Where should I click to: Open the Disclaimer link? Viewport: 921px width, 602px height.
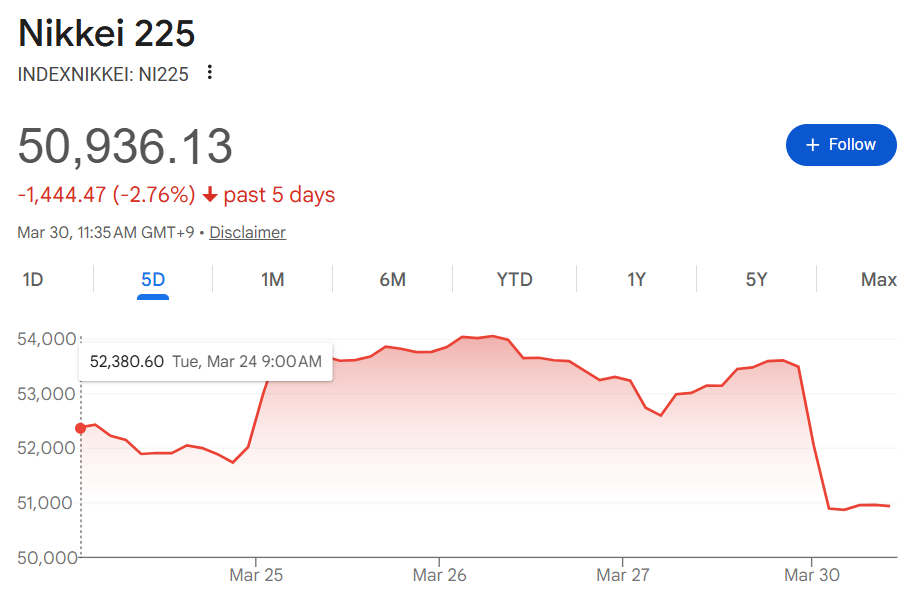(247, 232)
